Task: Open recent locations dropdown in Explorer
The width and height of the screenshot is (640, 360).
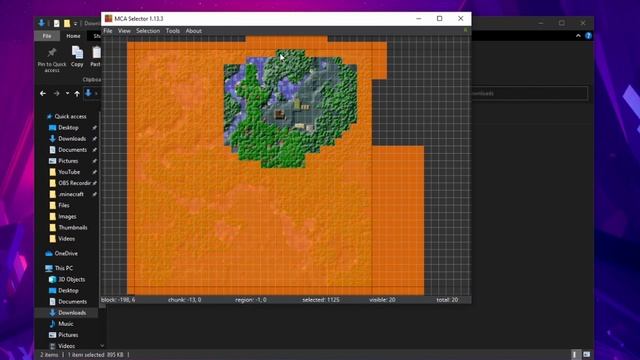Action: tap(67, 93)
